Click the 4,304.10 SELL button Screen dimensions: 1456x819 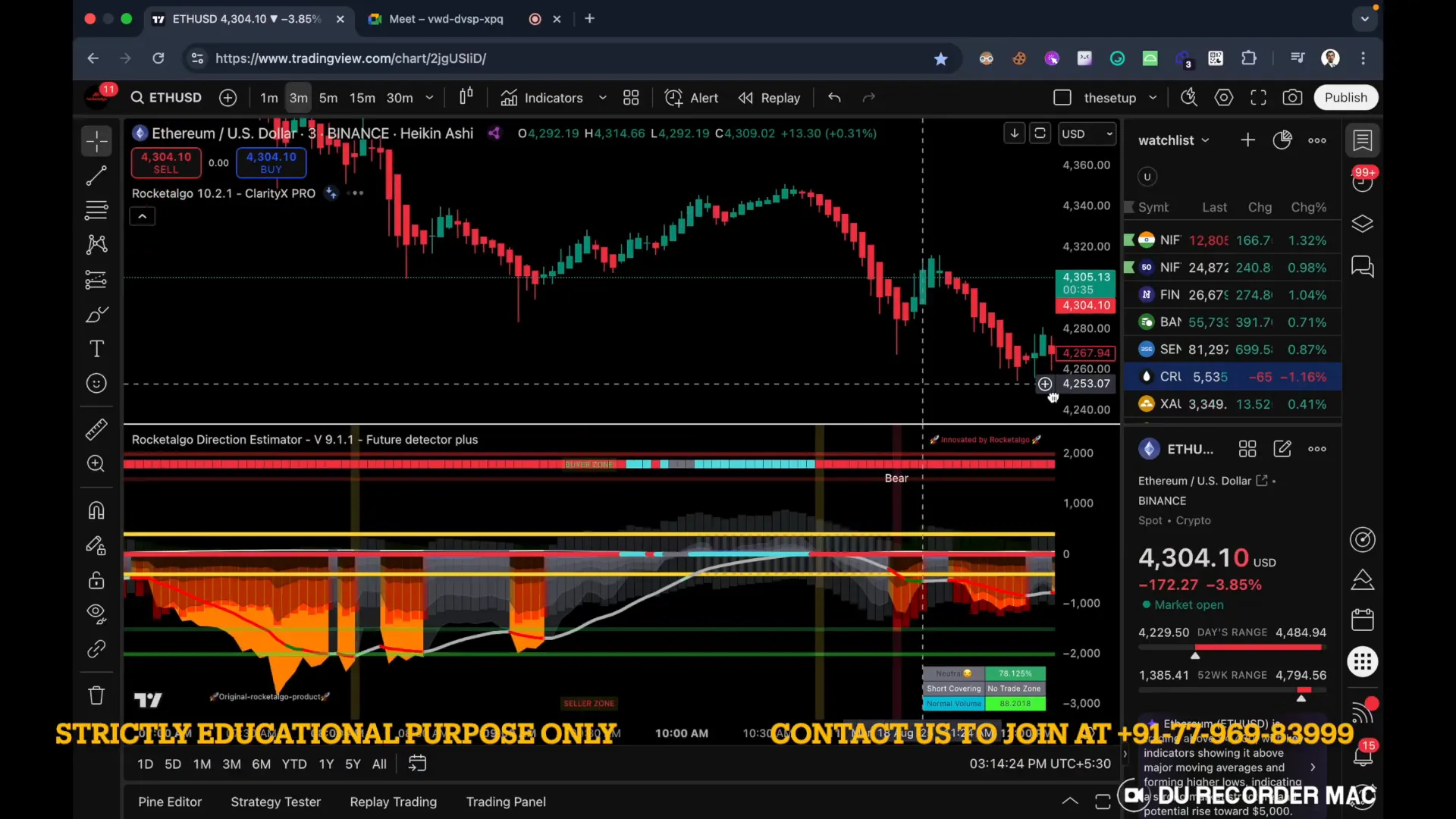click(166, 162)
